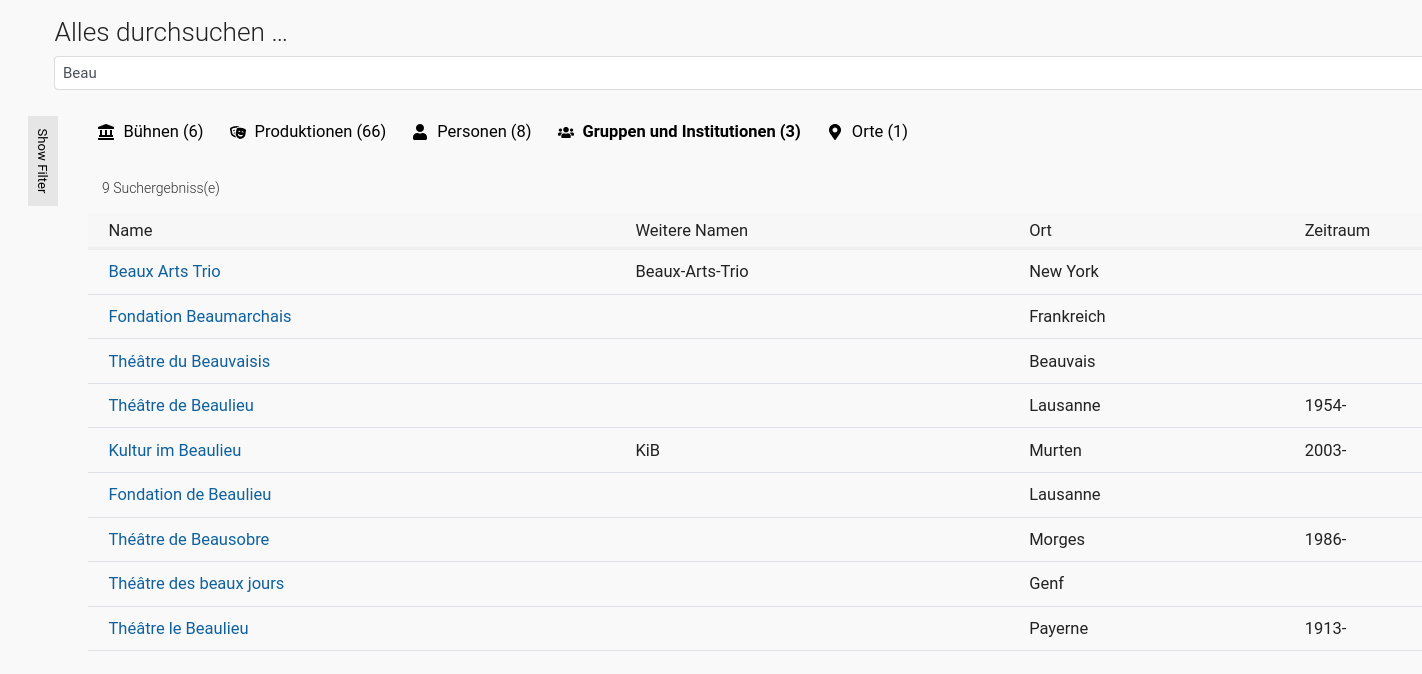1422x674 pixels.
Task: Click the Frankreich location cell
Action: (x=1067, y=316)
